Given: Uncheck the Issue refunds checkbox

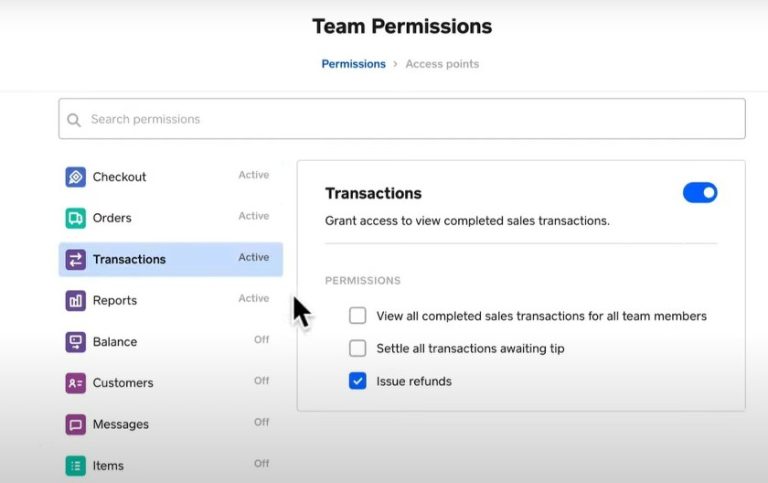Looking at the screenshot, I should click(x=358, y=381).
